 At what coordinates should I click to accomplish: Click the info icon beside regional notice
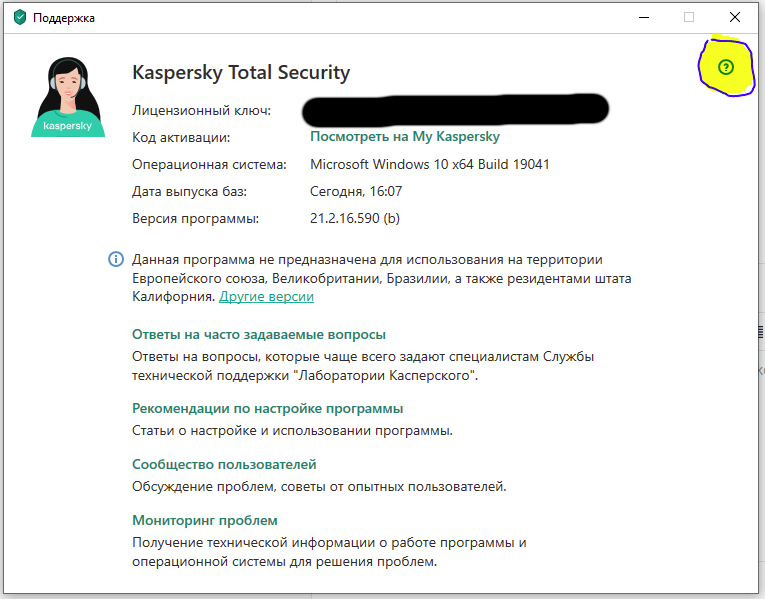pos(116,260)
